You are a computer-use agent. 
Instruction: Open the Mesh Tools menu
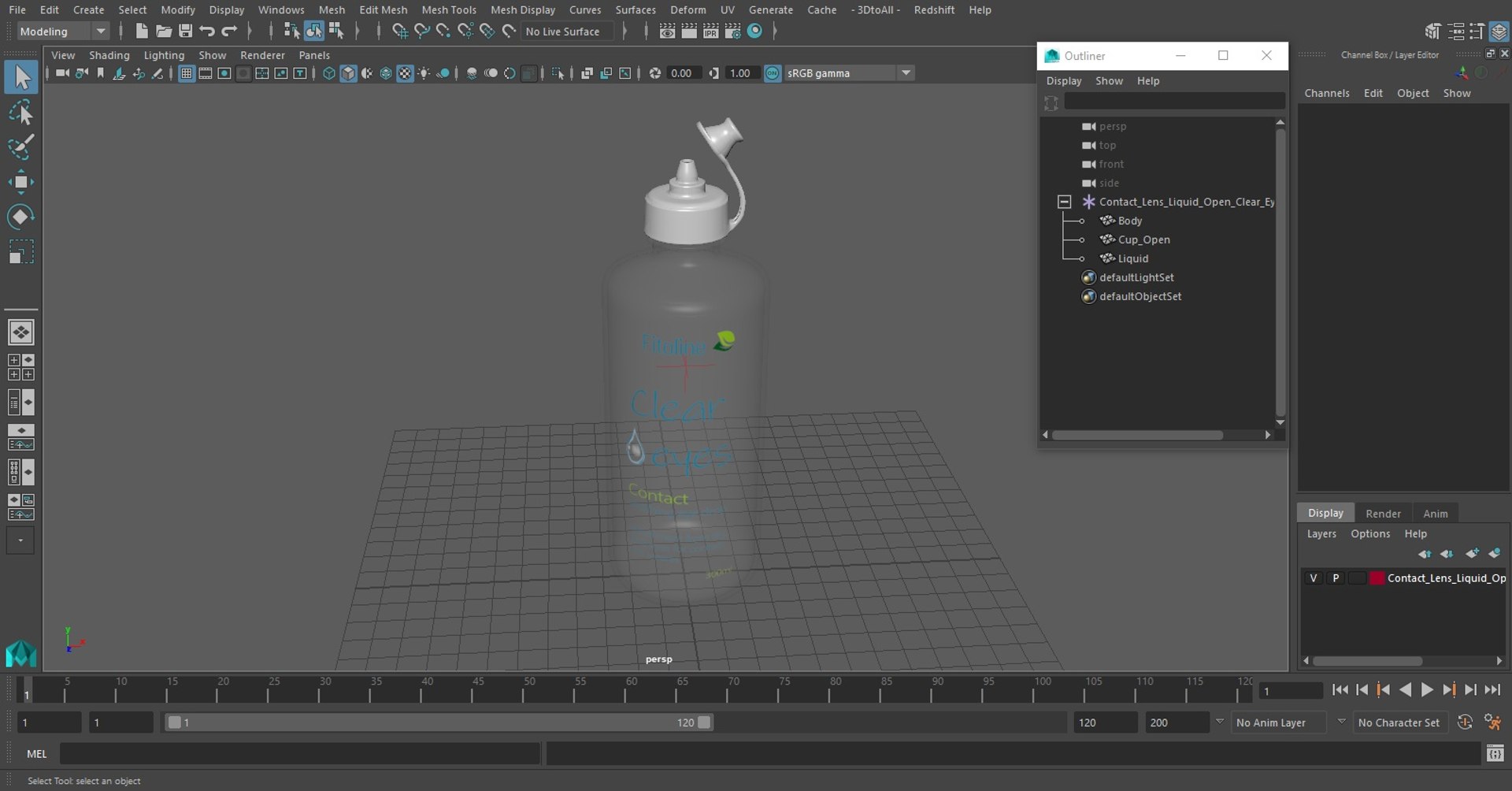pyautogui.click(x=449, y=9)
